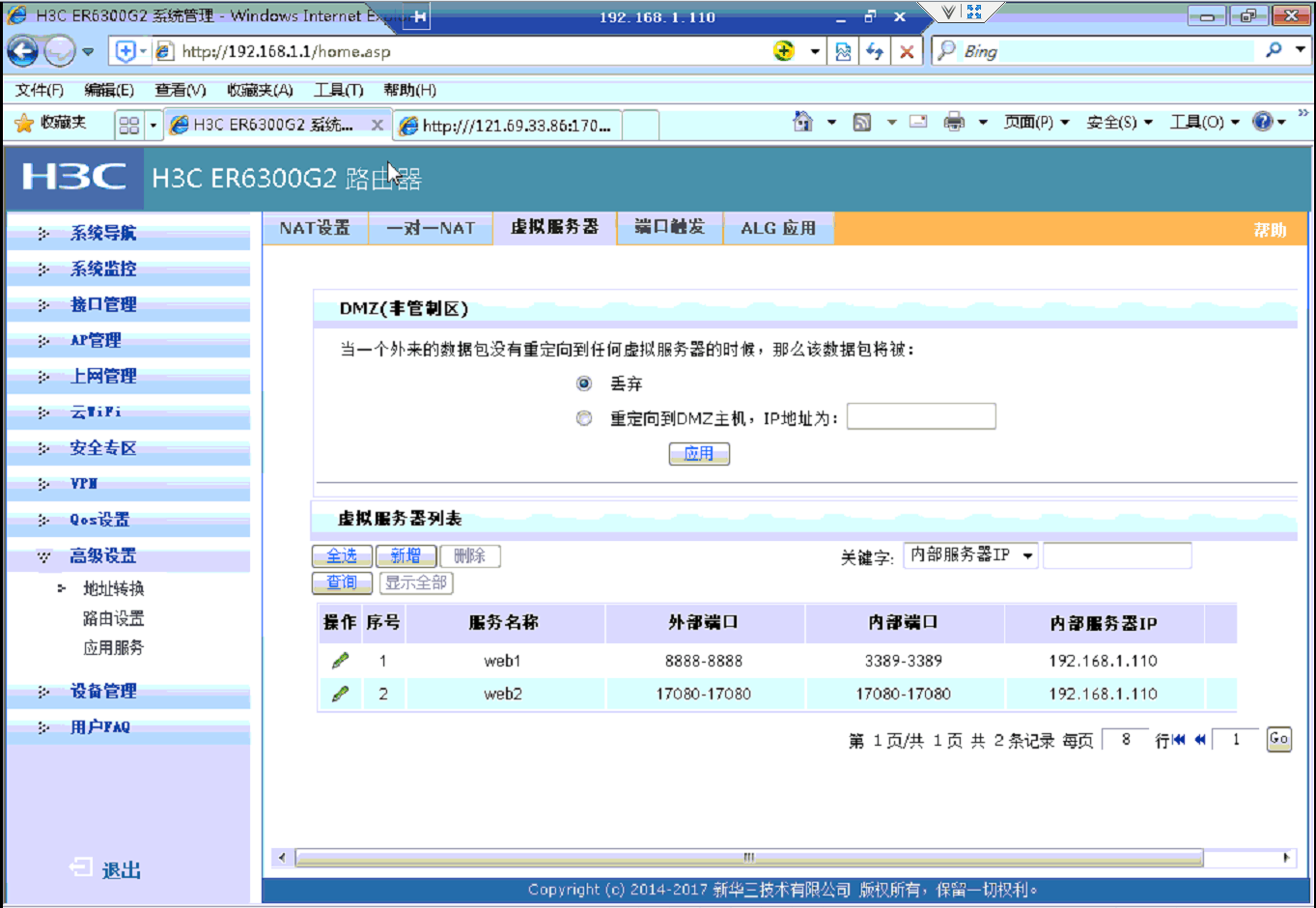Click the yellow round icon in address bar
This screenshot has height=908, width=1316.
pyautogui.click(x=784, y=51)
